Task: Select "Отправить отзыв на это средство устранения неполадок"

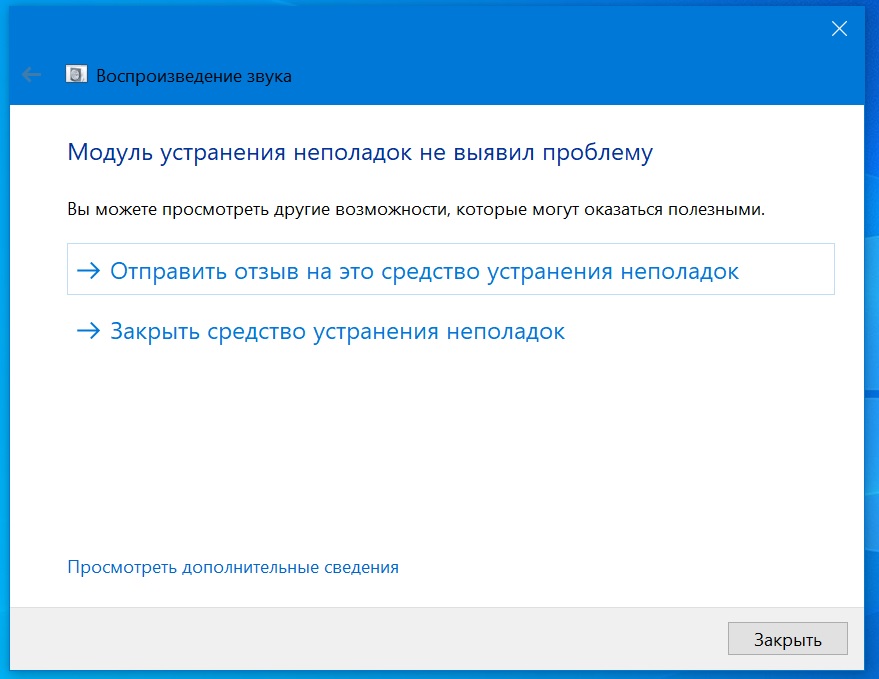Action: (x=424, y=271)
